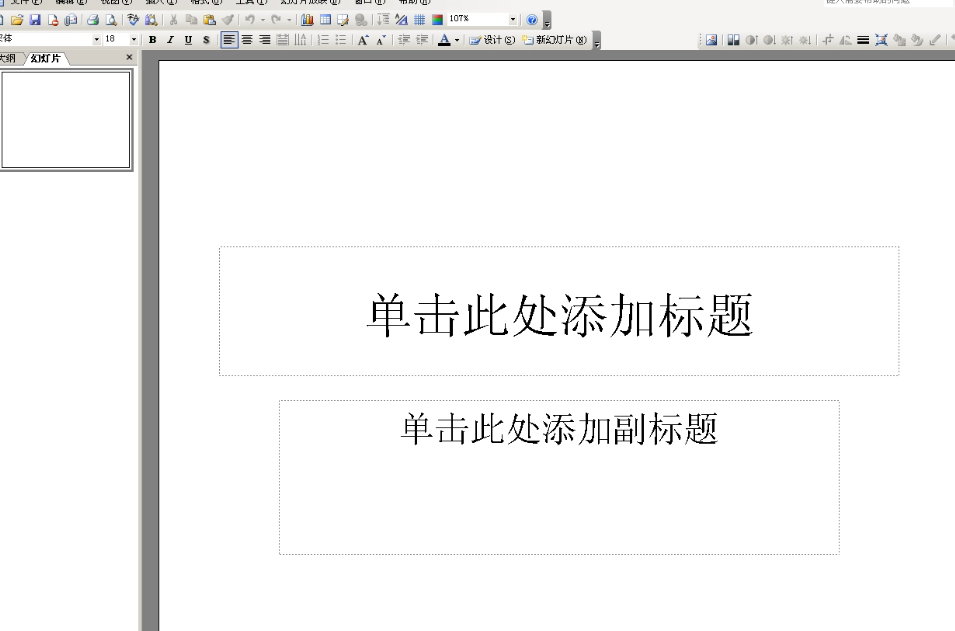This screenshot has height=631, width=955.
Task: Switch to the 大纲 outline tab
Action: click(x=9, y=58)
